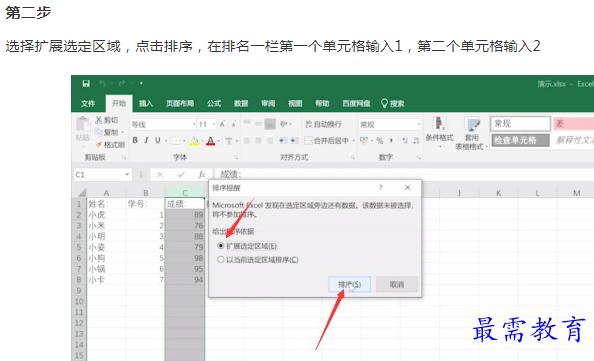
Task: Toggle Bold formatting
Action: (135, 141)
